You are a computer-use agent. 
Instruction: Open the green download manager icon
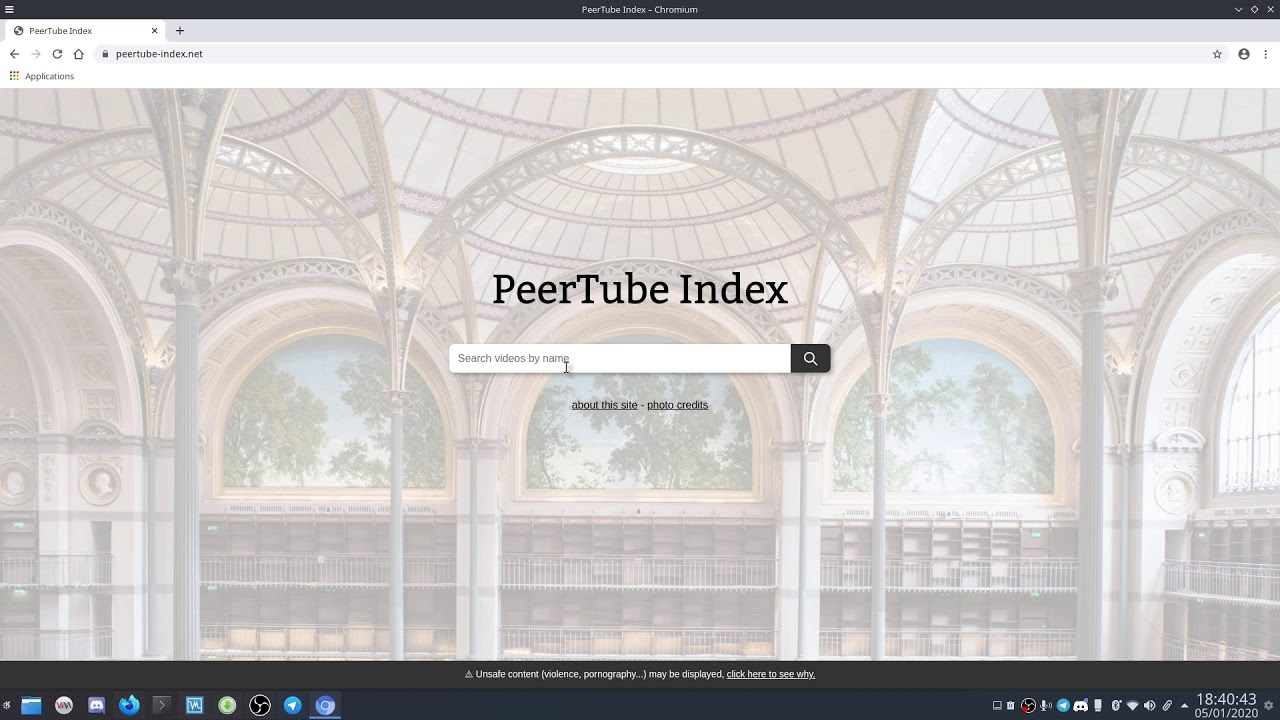pos(227,706)
